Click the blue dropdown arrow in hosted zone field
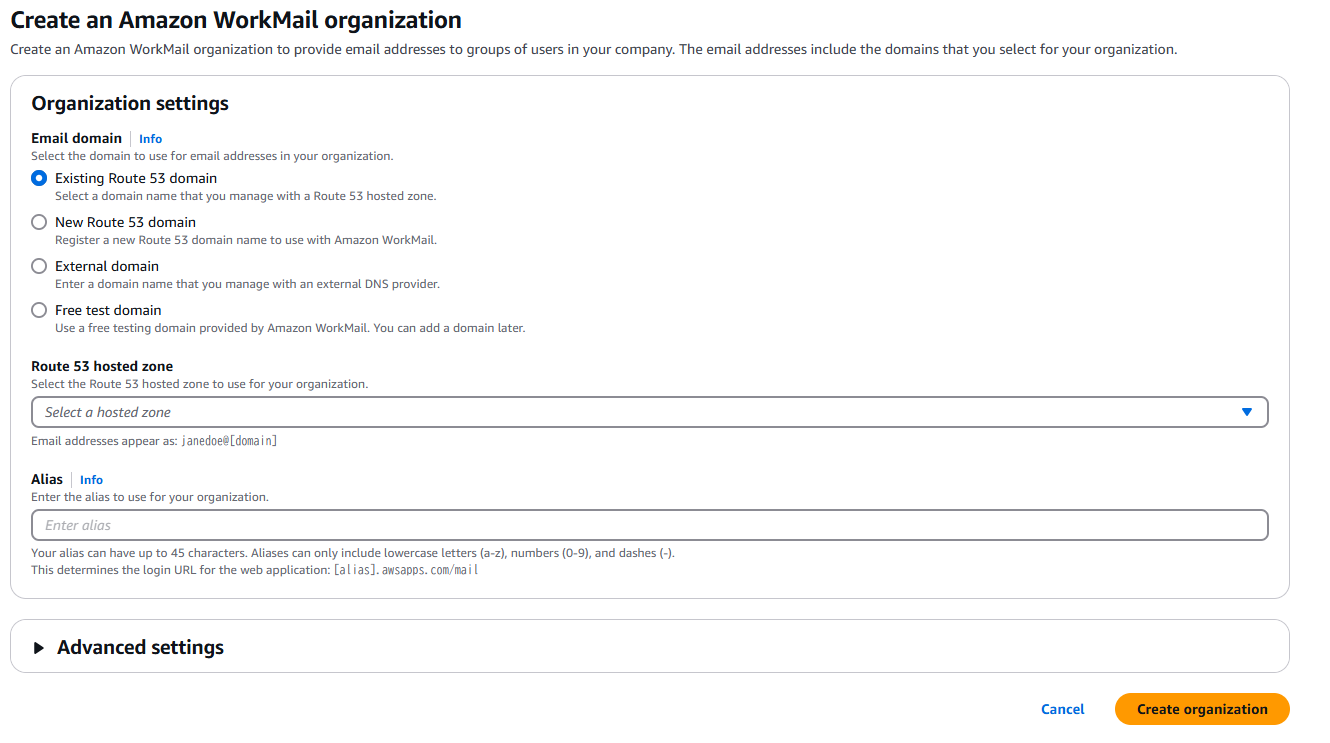The image size is (1330, 743). pyautogui.click(x=1246, y=412)
